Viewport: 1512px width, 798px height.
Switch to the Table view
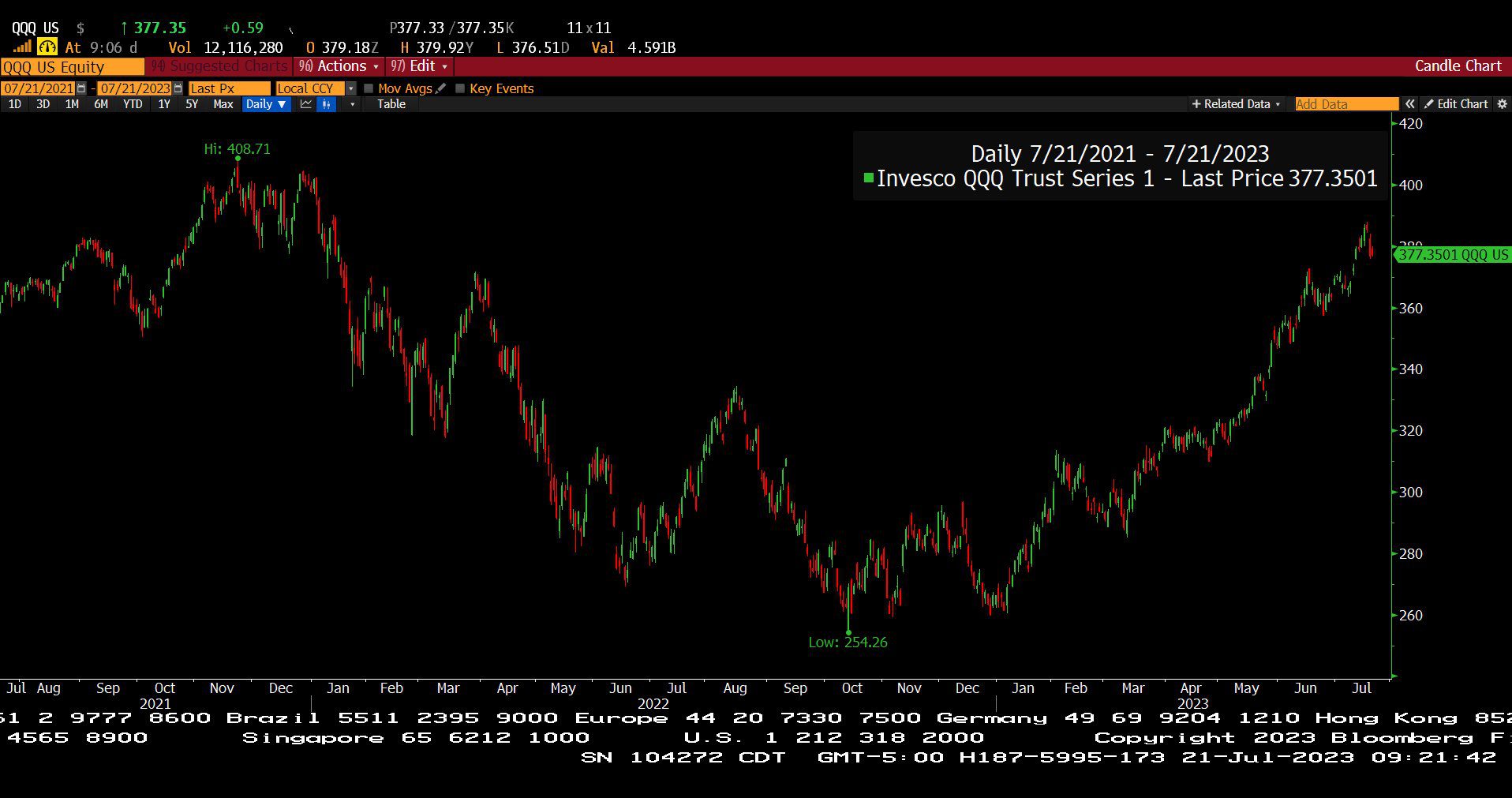391,104
